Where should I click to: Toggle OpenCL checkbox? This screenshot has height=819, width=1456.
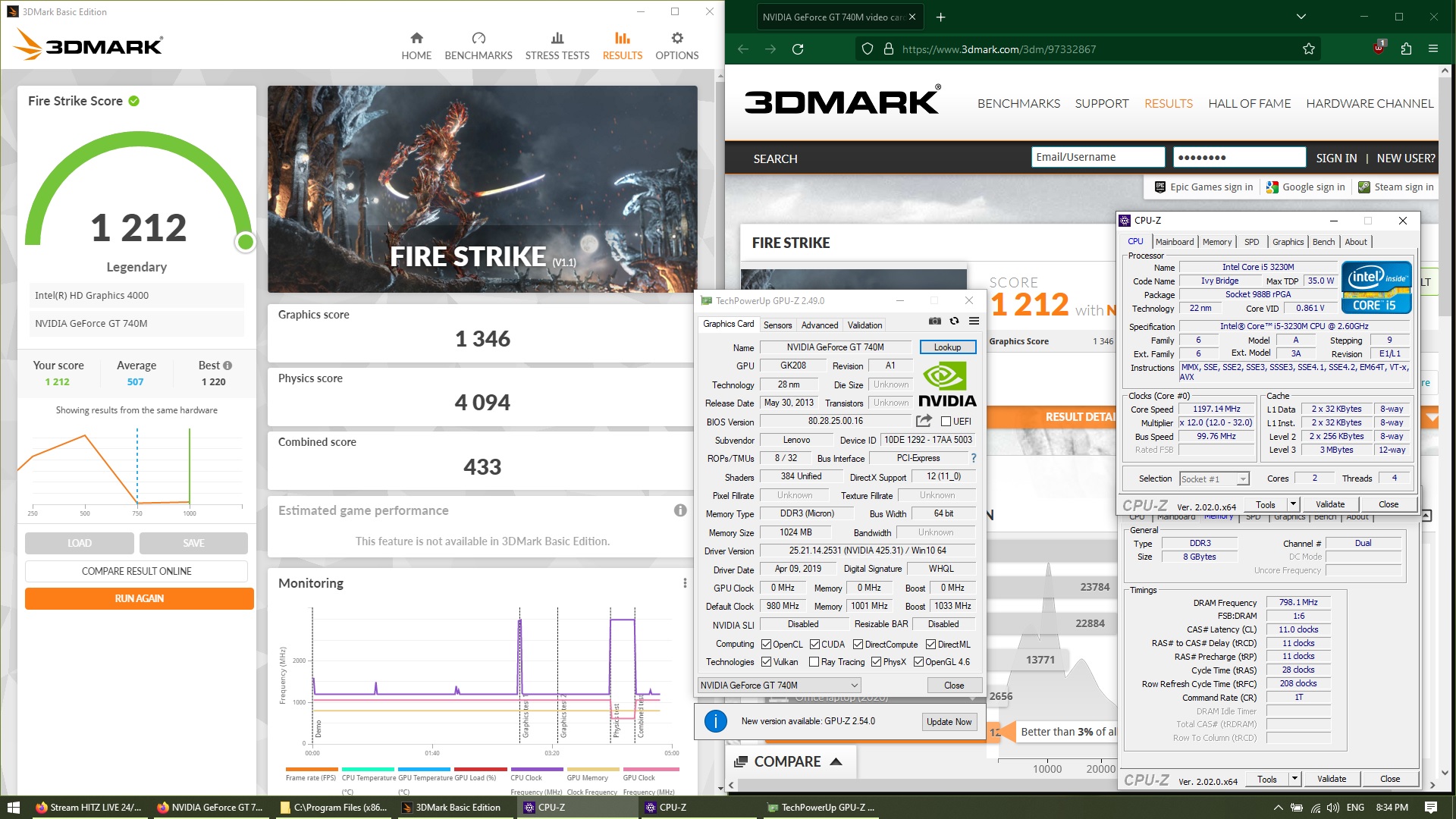(766, 645)
